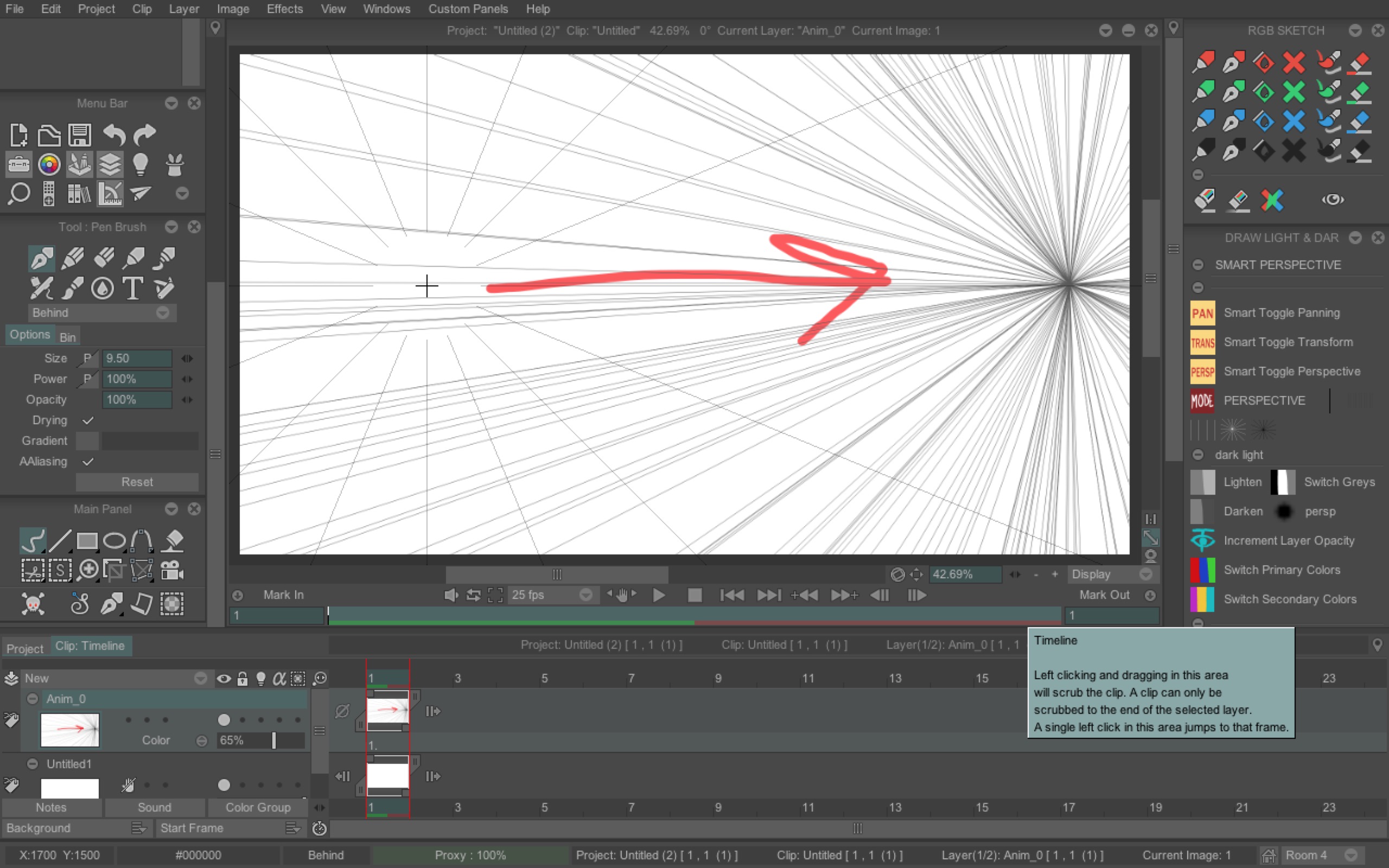Image resolution: width=1389 pixels, height=868 pixels.
Task: Click the skull and crossbones icon
Action: click(33, 603)
